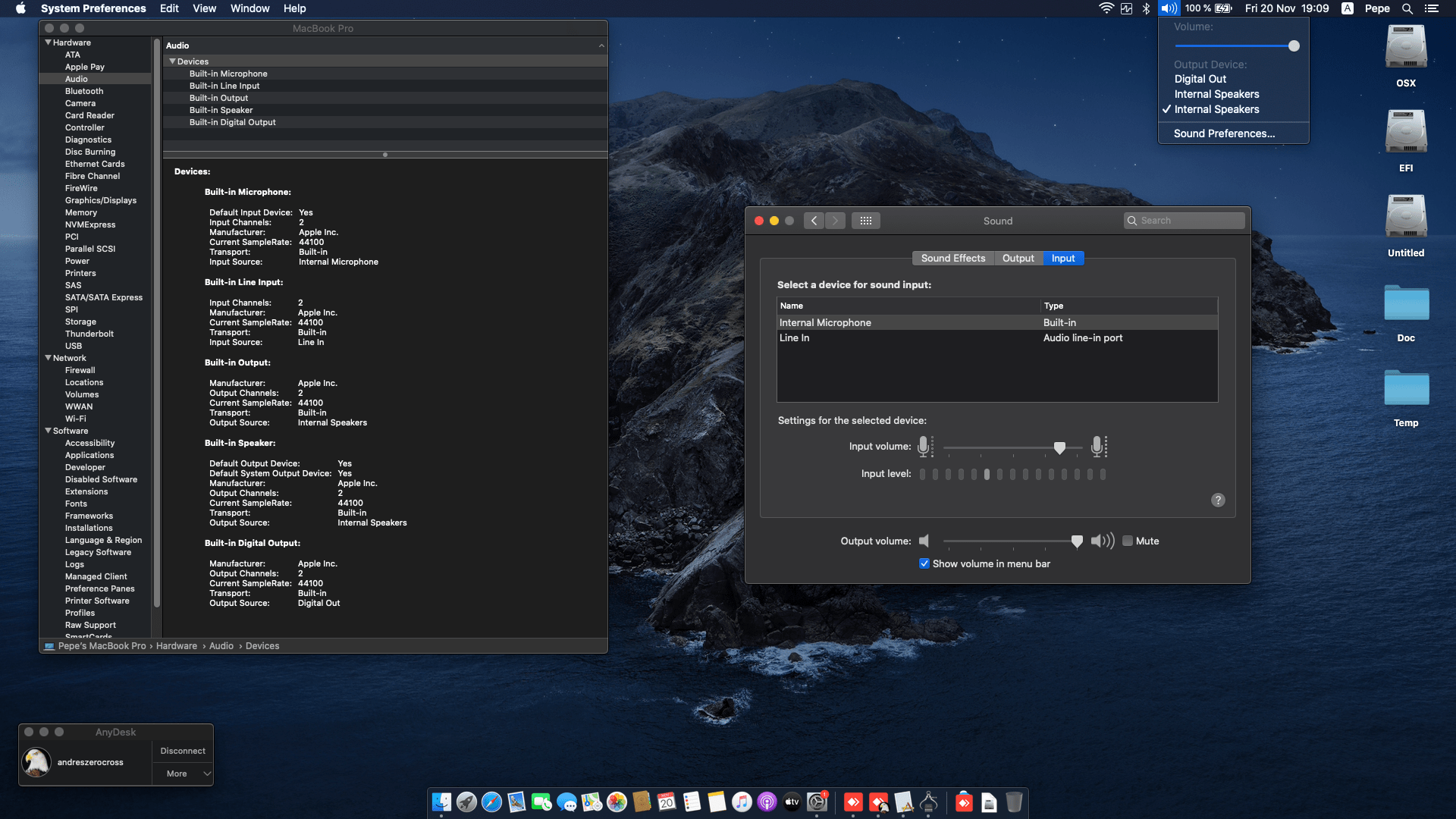
Task: Open the Show All grid icon in Sound preferences
Action: tap(866, 220)
